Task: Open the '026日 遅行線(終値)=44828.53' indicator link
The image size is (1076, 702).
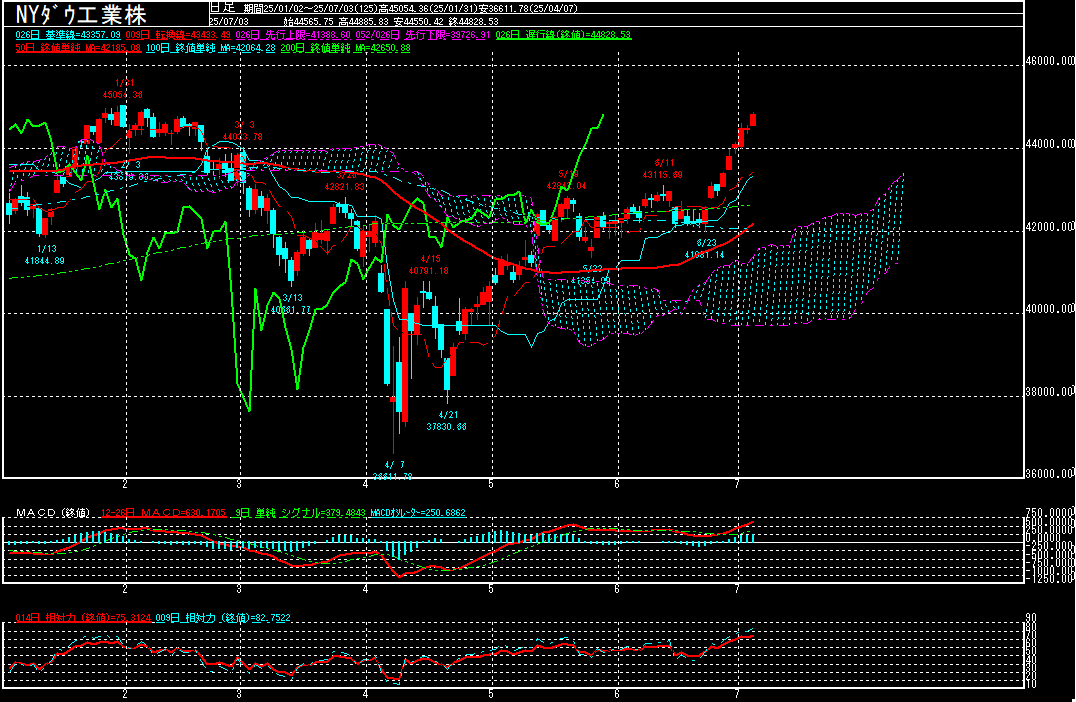Action: click(x=563, y=34)
